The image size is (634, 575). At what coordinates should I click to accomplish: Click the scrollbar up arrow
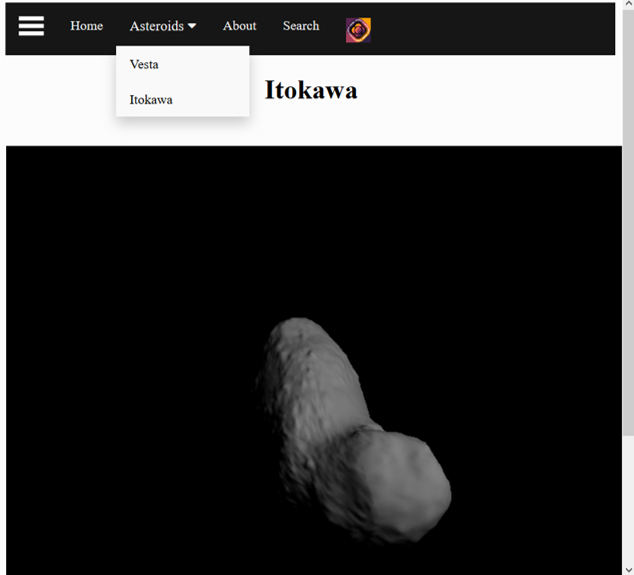click(628, 4)
